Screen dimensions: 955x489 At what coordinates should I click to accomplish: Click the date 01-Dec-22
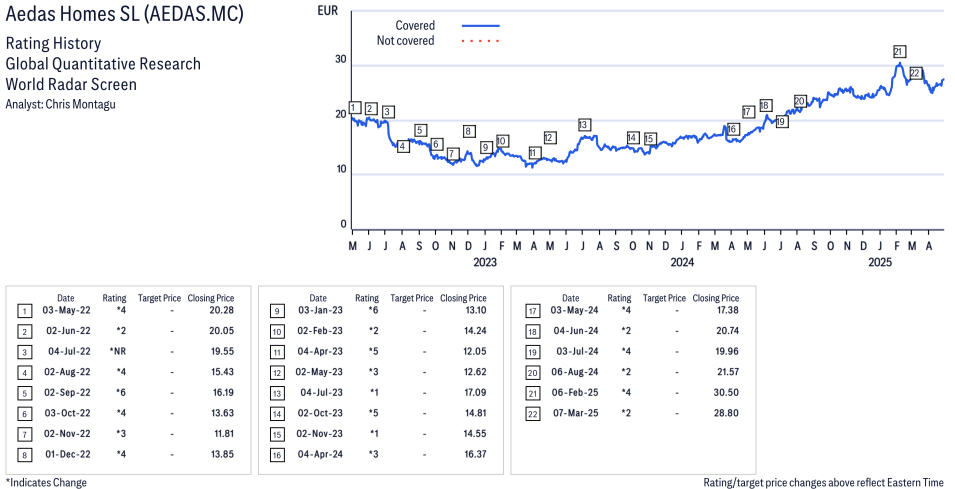[x=68, y=454]
